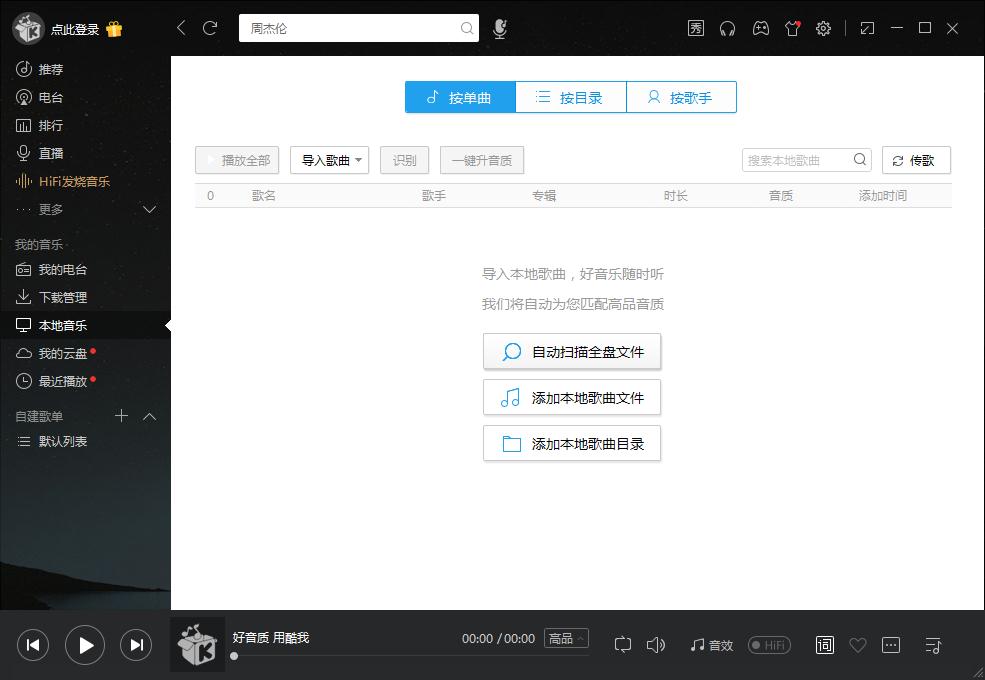Open HiFi发烧音乐 in the sidebar
The image size is (985, 680).
click(x=85, y=182)
